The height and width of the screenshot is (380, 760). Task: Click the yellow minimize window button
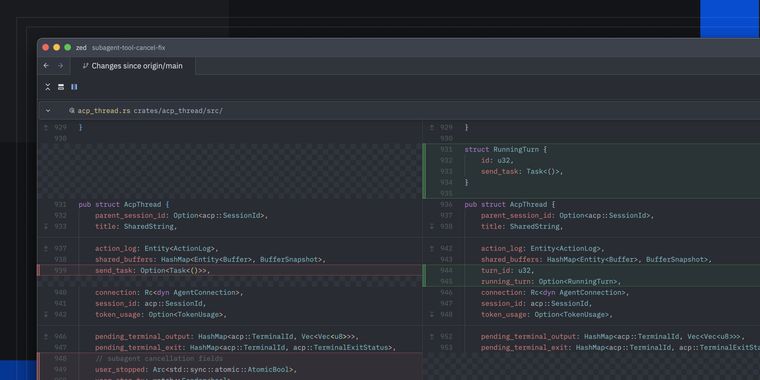pos(57,48)
